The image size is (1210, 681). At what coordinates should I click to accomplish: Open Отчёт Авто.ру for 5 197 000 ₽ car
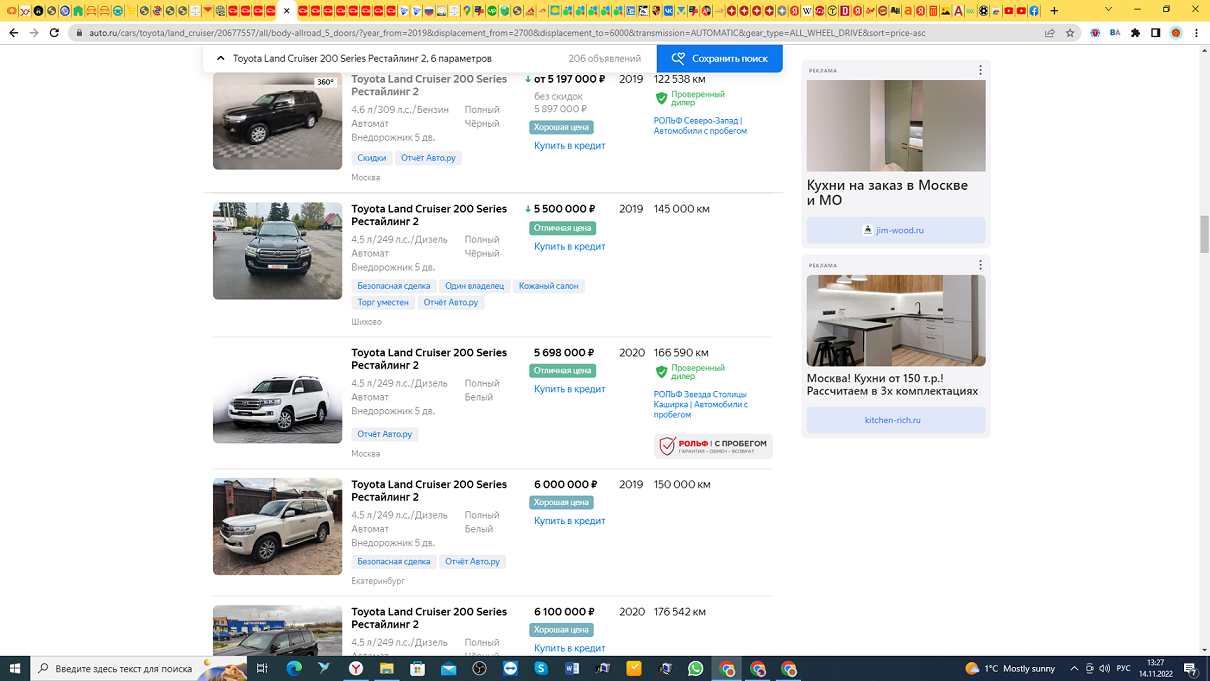coord(428,158)
